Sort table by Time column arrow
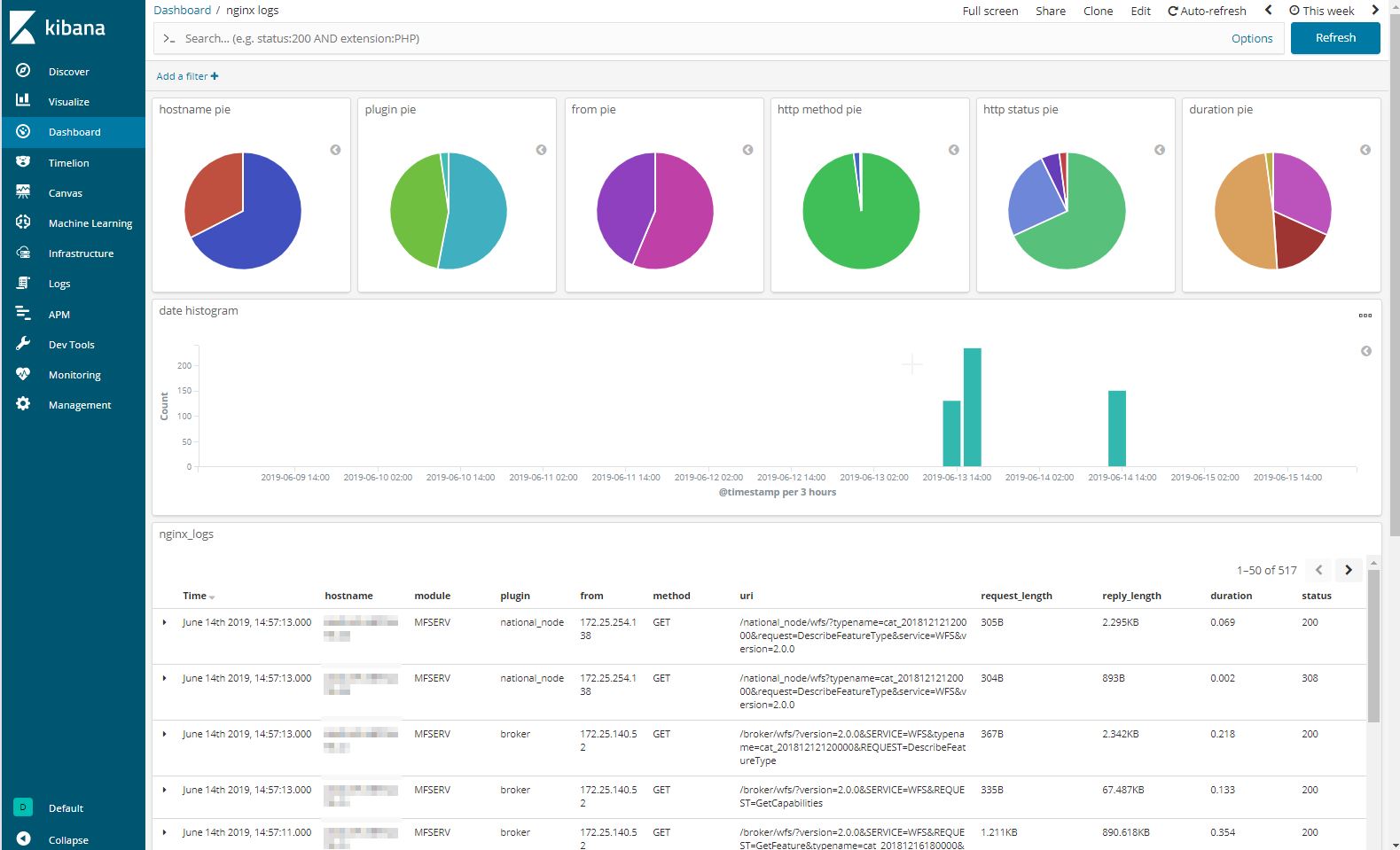Screen dimensions: 1400x850 click(x=212, y=597)
